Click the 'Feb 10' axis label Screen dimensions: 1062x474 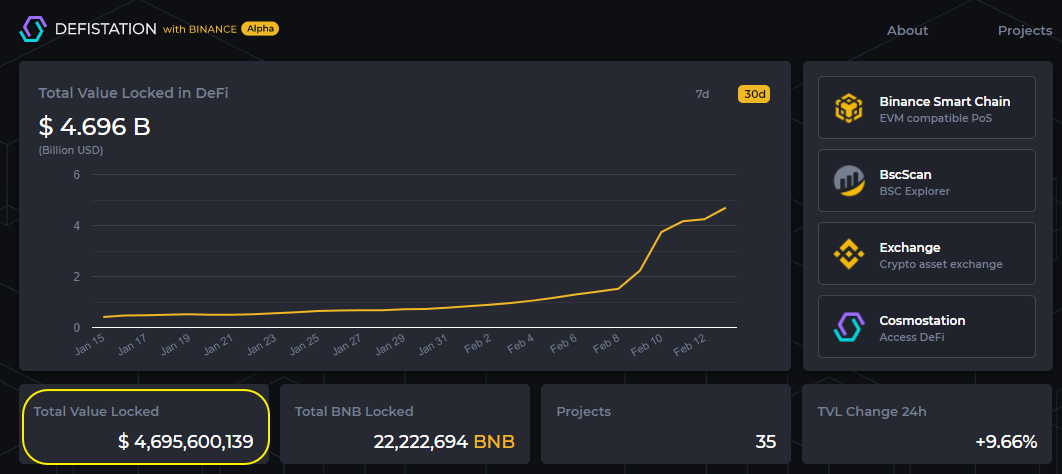pyautogui.click(x=648, y=344)
